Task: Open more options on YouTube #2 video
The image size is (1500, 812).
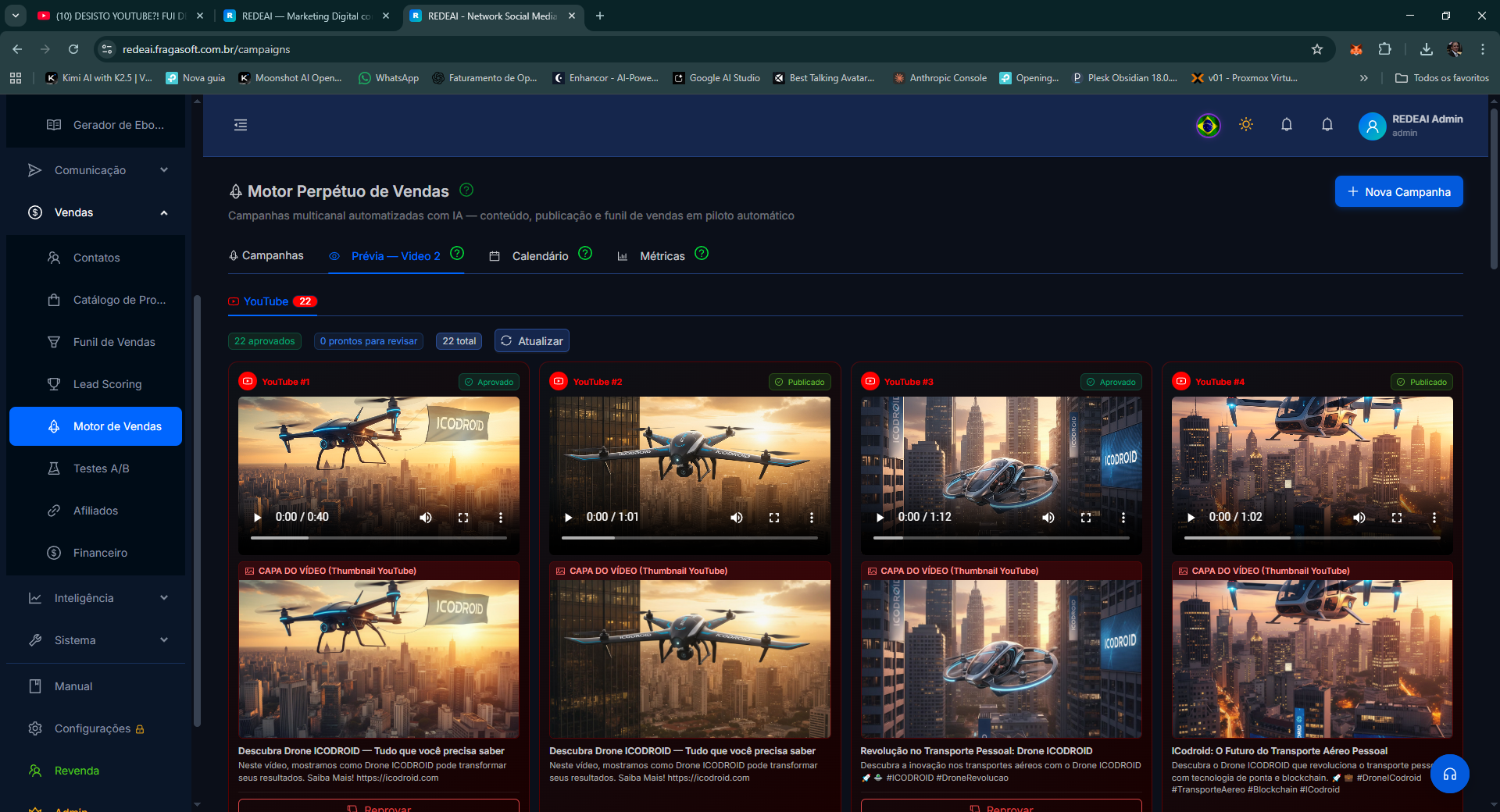Action: (812, 517)
